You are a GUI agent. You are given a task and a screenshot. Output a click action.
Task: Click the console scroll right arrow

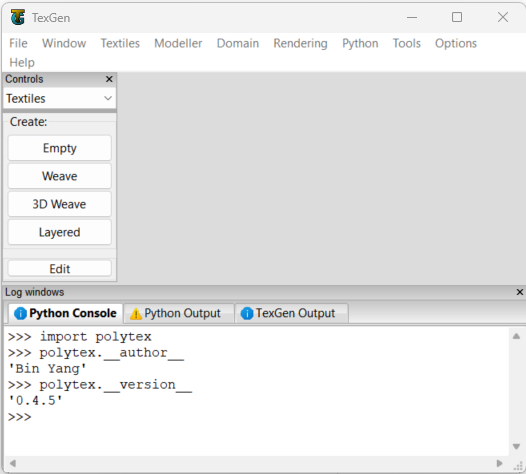pyautogui.click(x=499, y=463)
